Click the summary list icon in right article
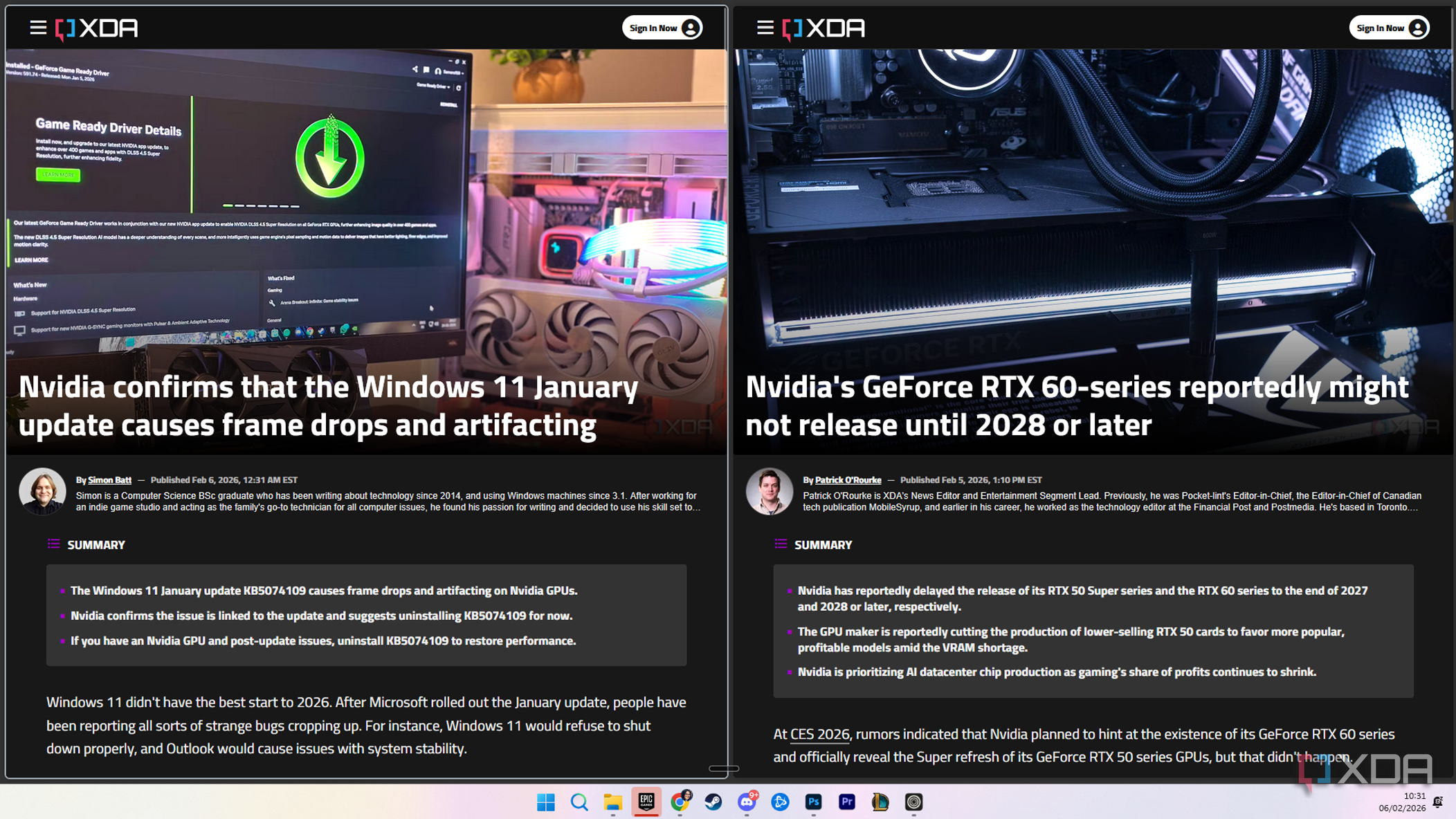Image resolution: width=1456 pixels, height=819 pixels. pos(781,544)
